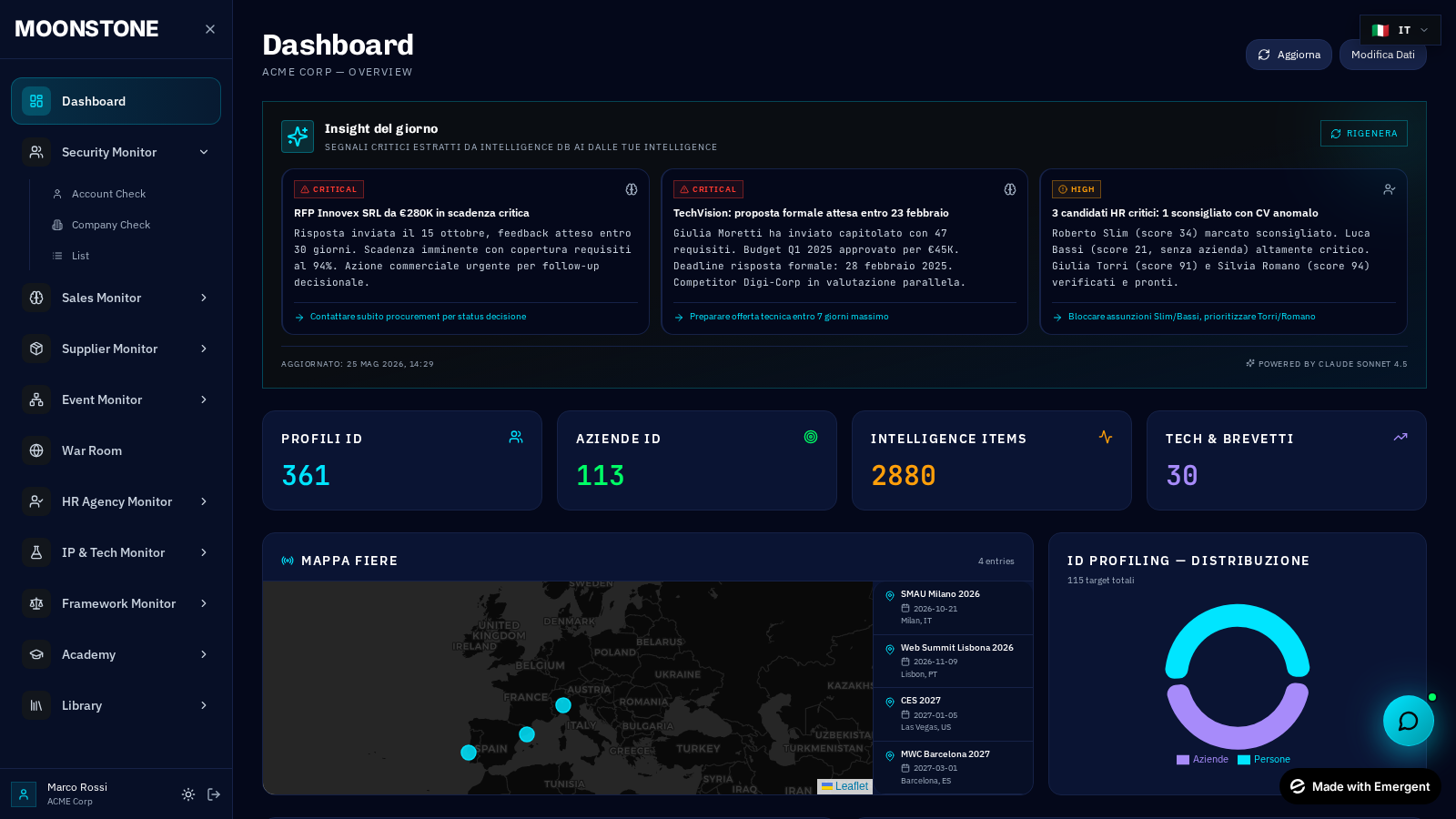Click the Persone cyan legend swatch
This screenshot has height=819, width=1456.
[x=1244, y=760]
